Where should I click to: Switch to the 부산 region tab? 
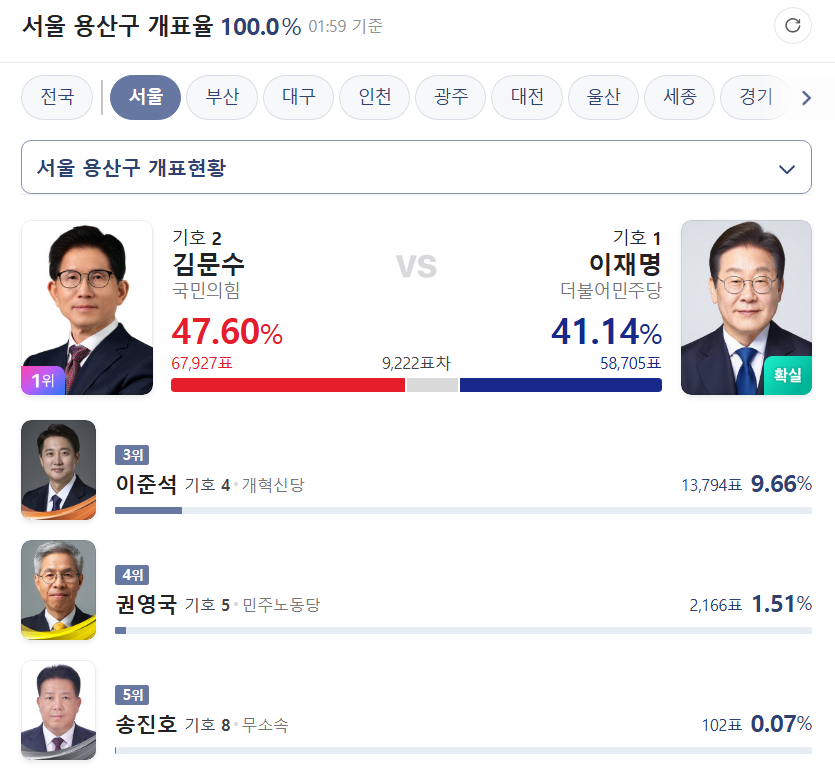(x=222, y=98)
